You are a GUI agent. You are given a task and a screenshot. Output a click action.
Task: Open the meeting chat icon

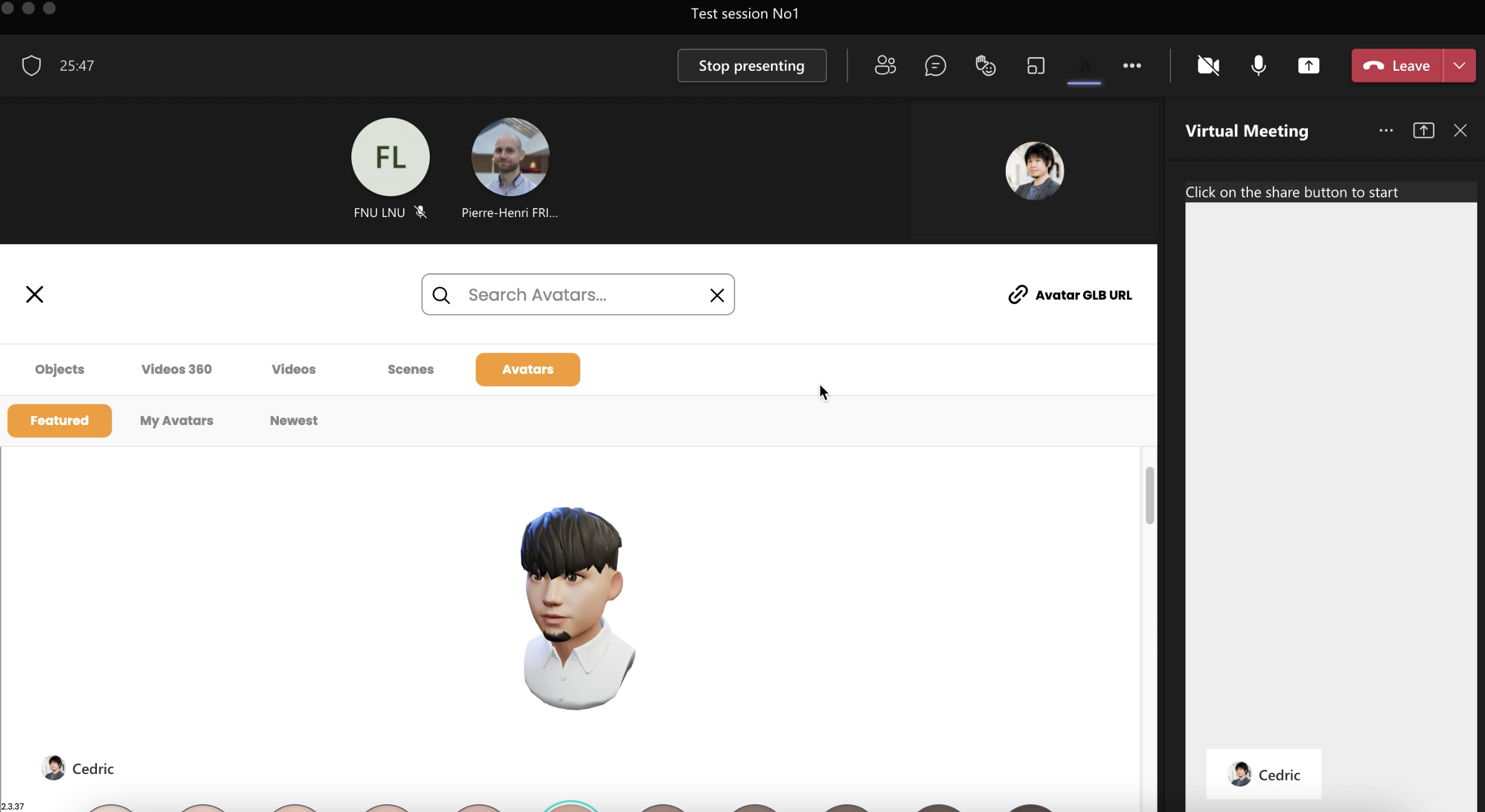pos(935,65)
